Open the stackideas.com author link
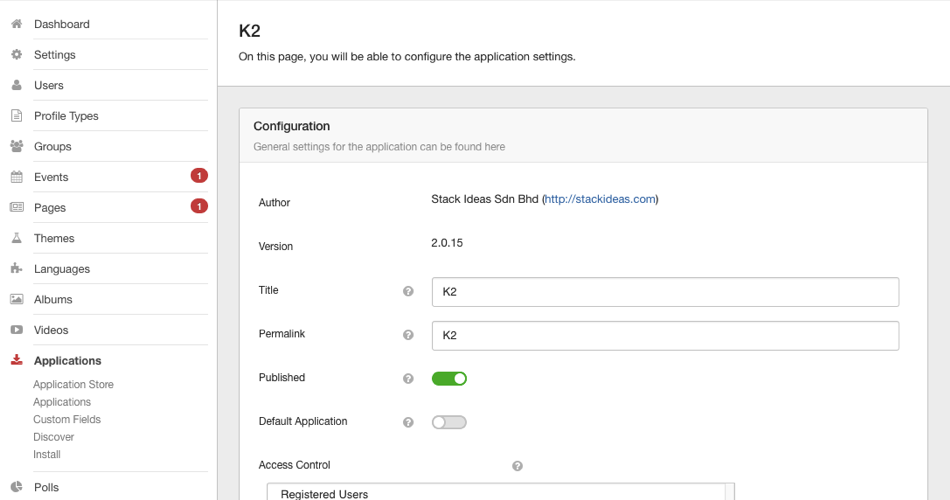 coord(600,199)
